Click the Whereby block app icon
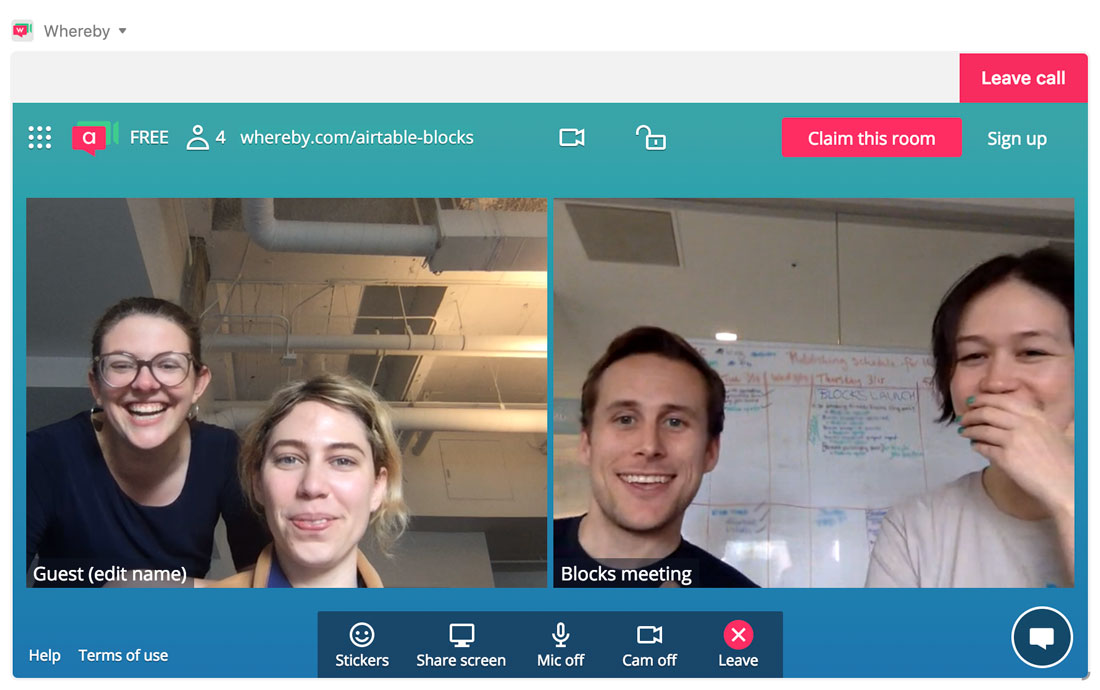The image size is (1100, 690). click(22, 30)
